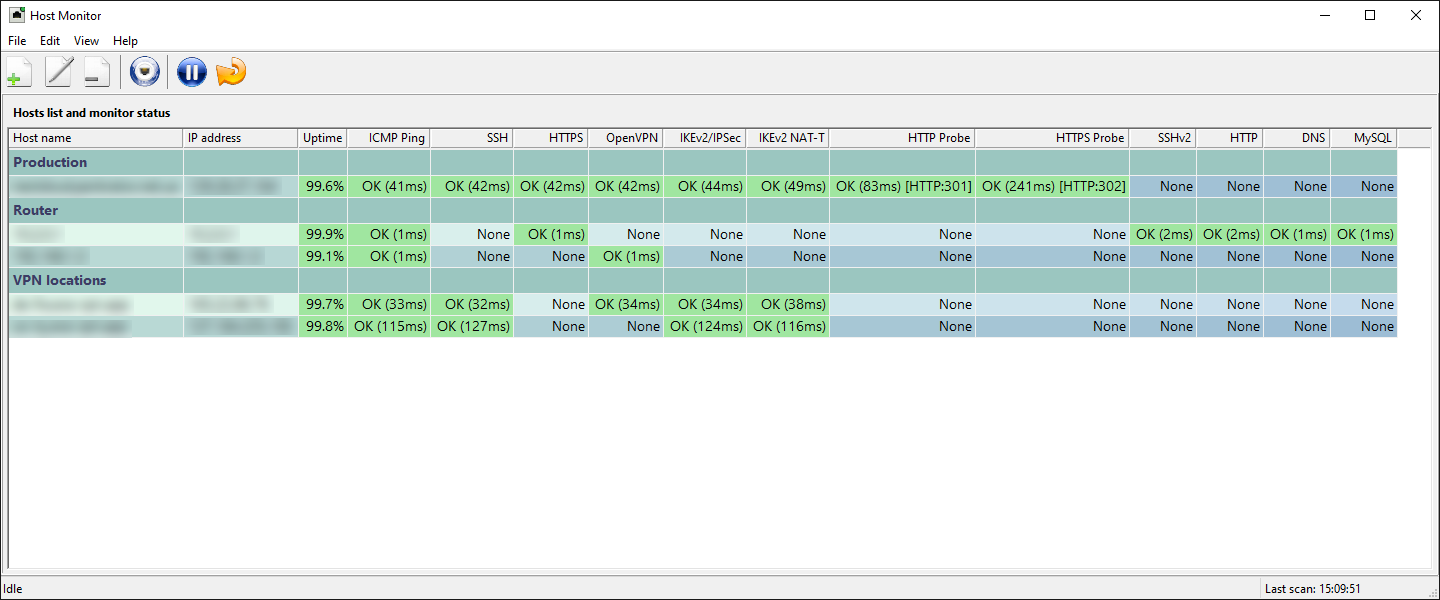The width and height of the screenshot is (1440, 600).
Task: Sort by the Host name column header
Action: pyautogui.click(x=96, y=138)
